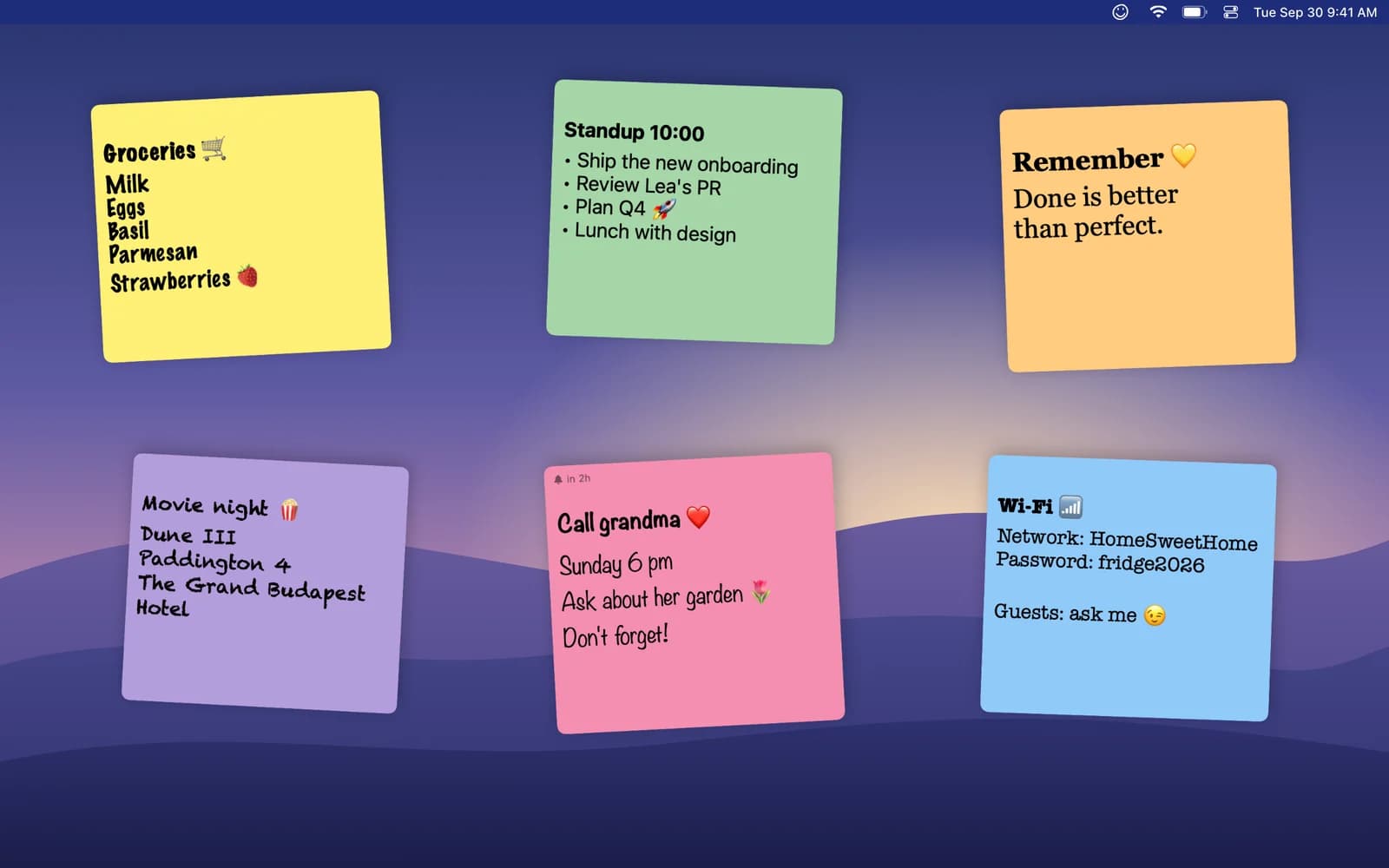Click the Don't forget! line

616,636
